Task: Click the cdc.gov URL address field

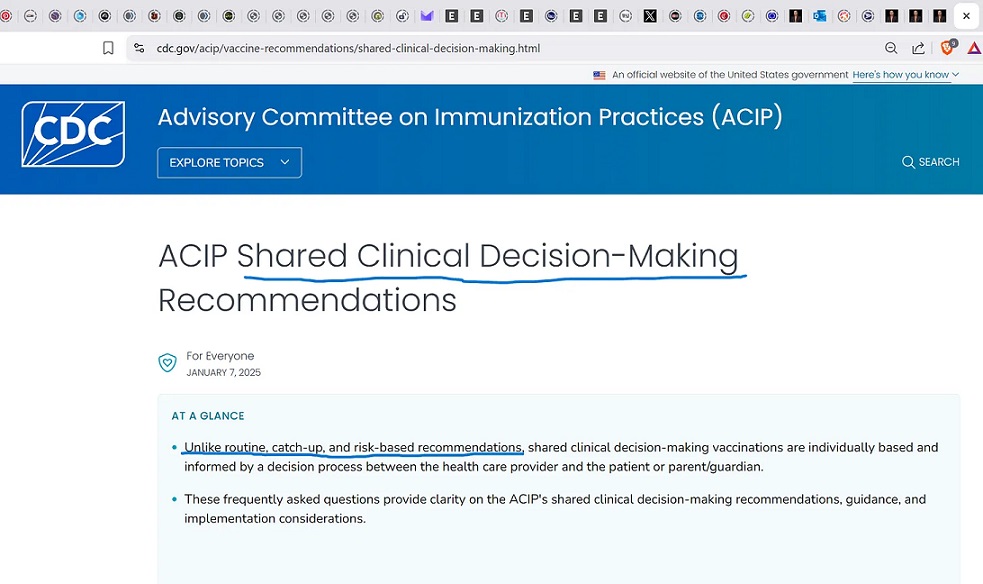Action: click(348, 48)
